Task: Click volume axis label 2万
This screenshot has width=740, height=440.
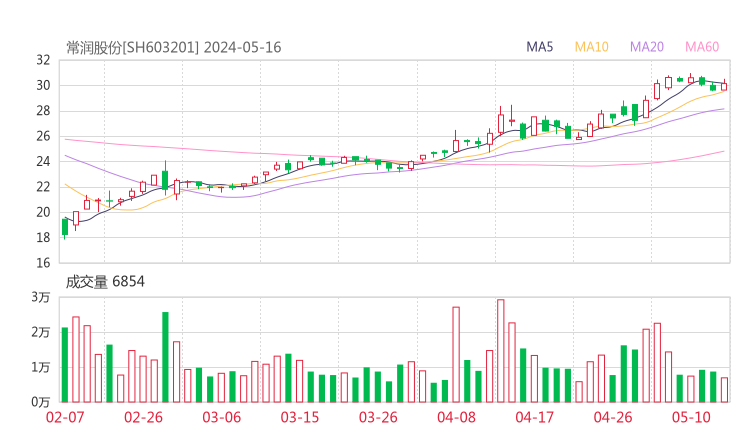Action: [41, 332]
